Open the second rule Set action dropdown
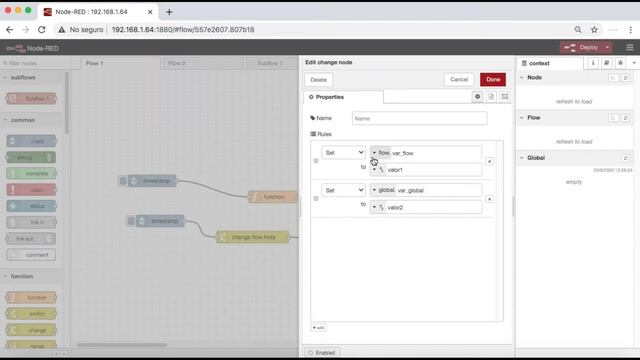The image size is (640, 360). tap(343, 190)
